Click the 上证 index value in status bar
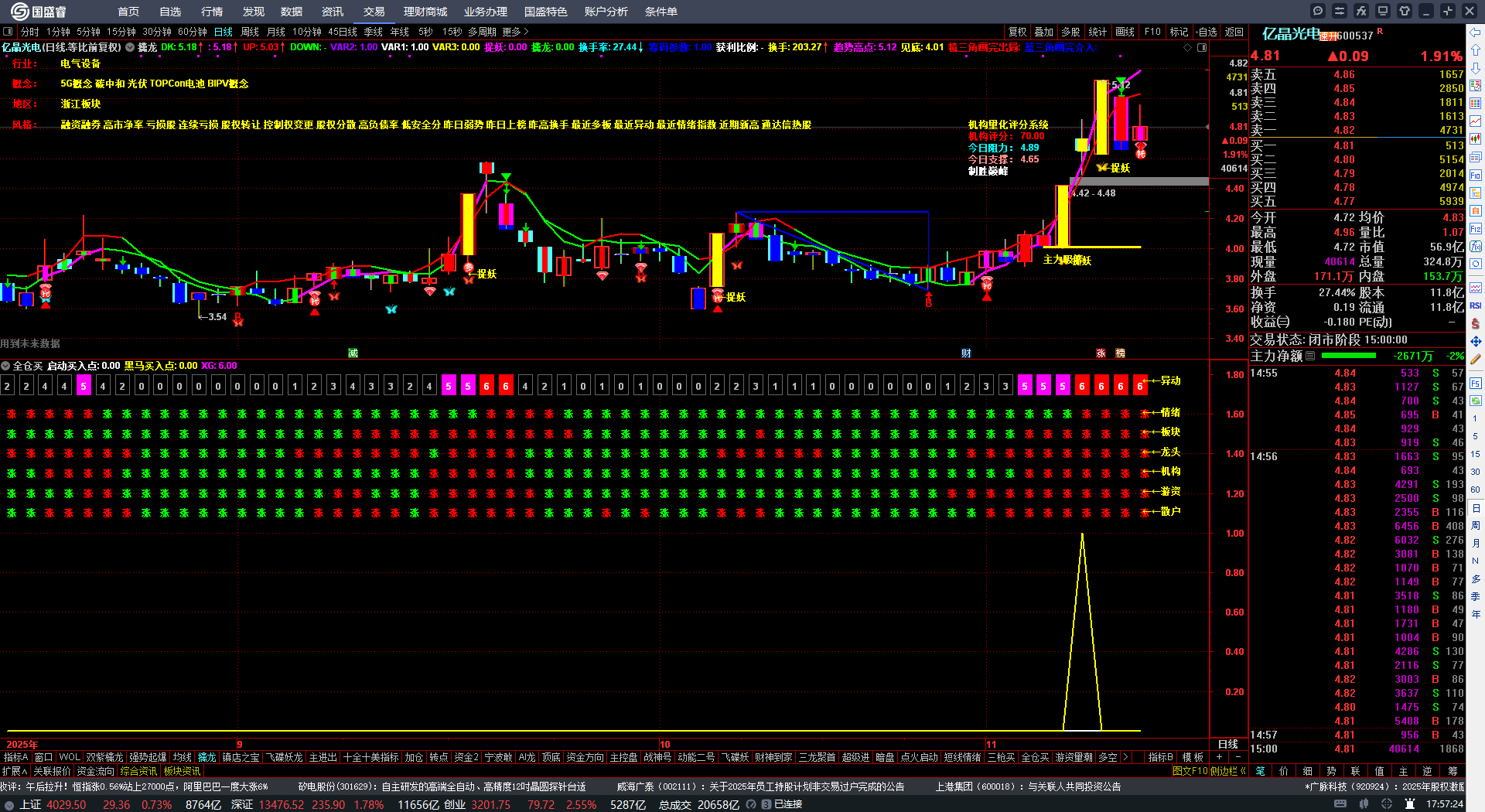 pos(66,804)
